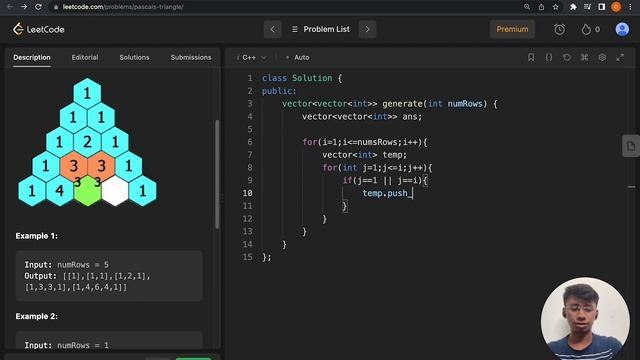
Task: Click the browser share icon
Action: point(541,7)
